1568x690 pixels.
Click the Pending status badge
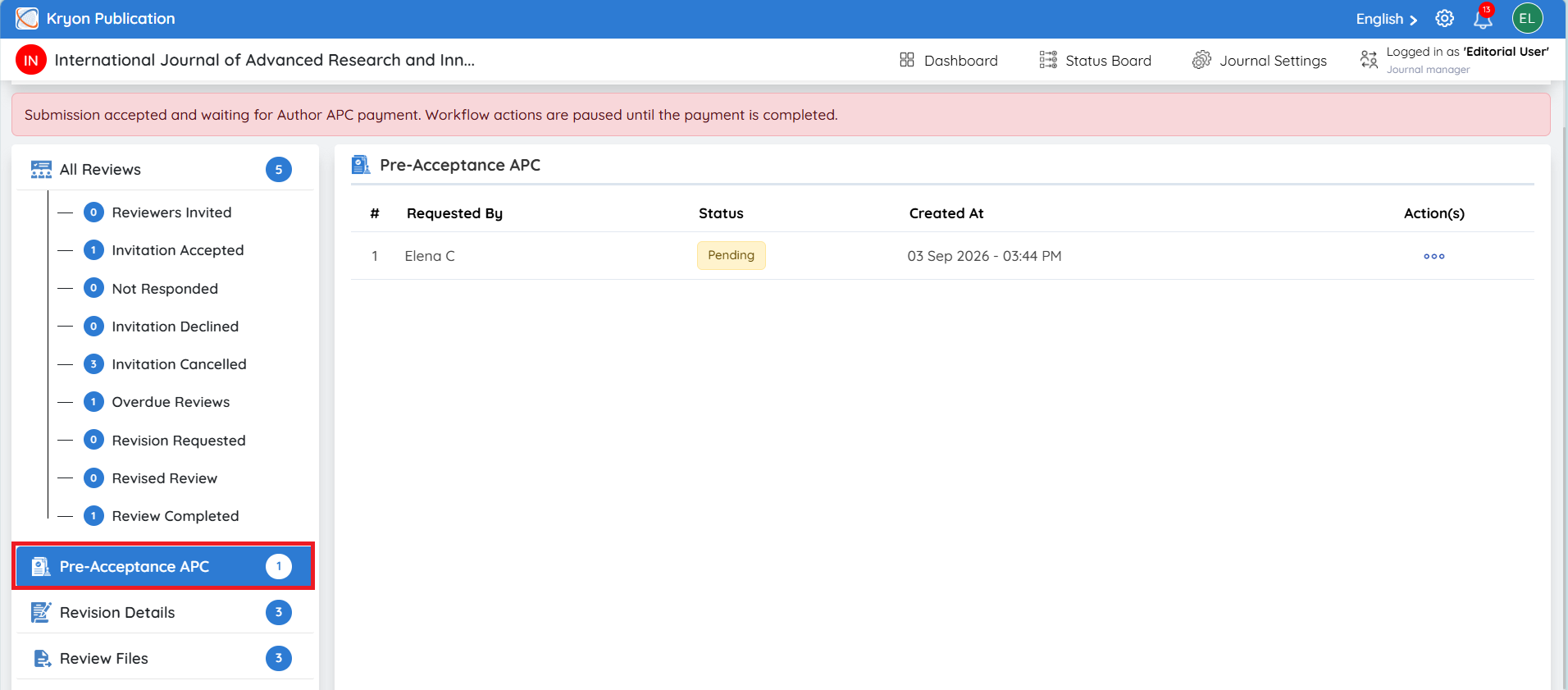coord(731,255)
